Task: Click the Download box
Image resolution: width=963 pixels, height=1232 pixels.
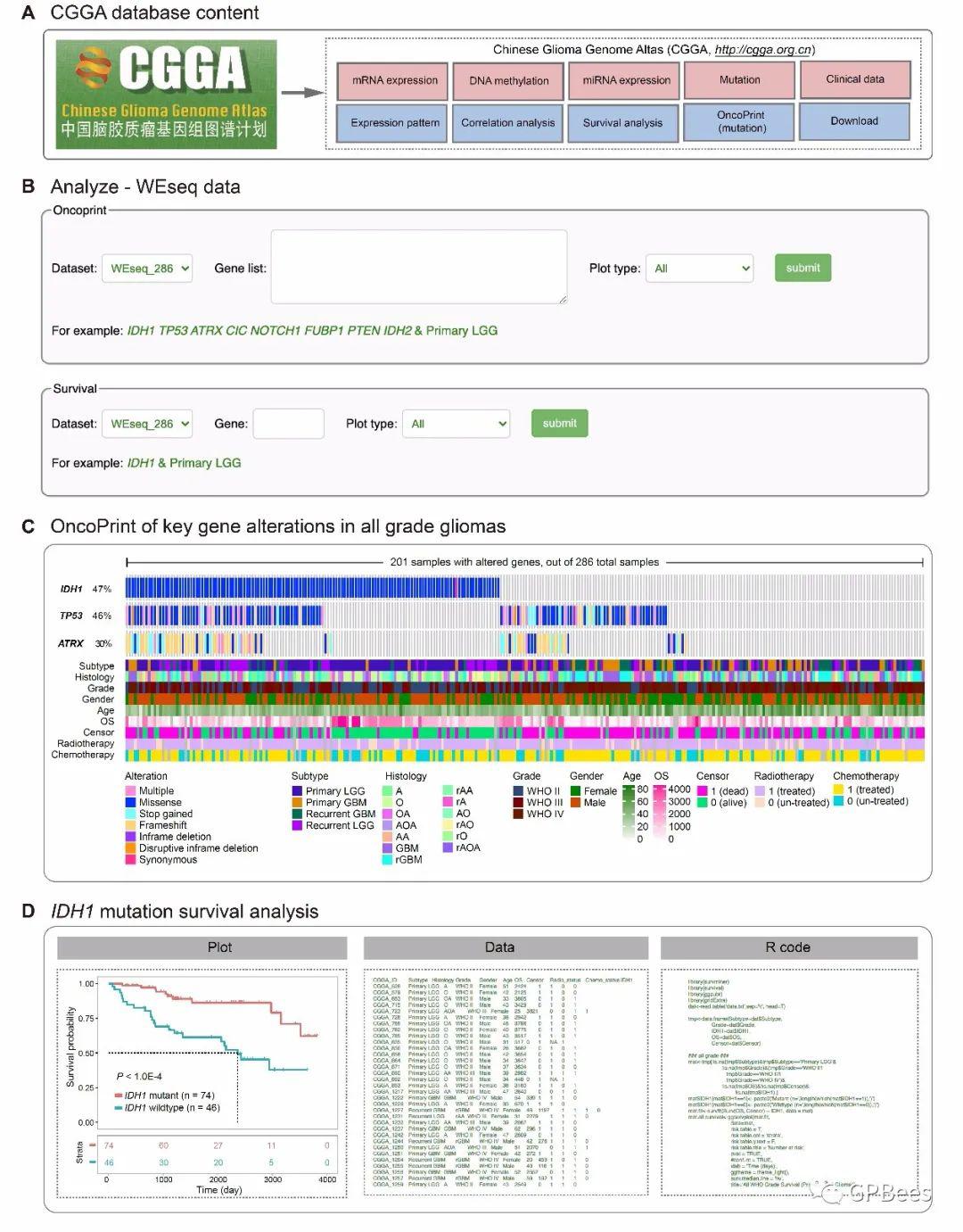Action: point(853,121)
